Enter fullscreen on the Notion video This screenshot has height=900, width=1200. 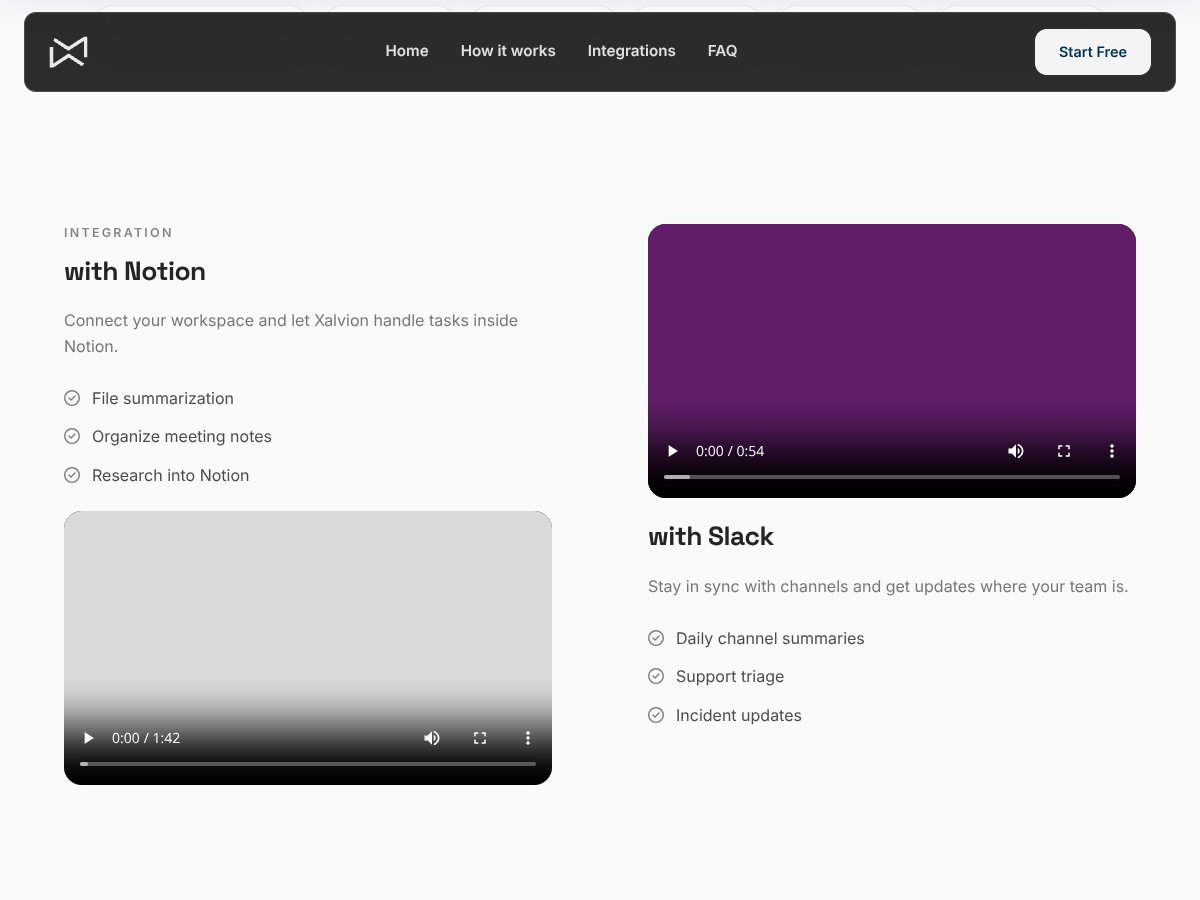pyautogui.click(x=480, y=738)
